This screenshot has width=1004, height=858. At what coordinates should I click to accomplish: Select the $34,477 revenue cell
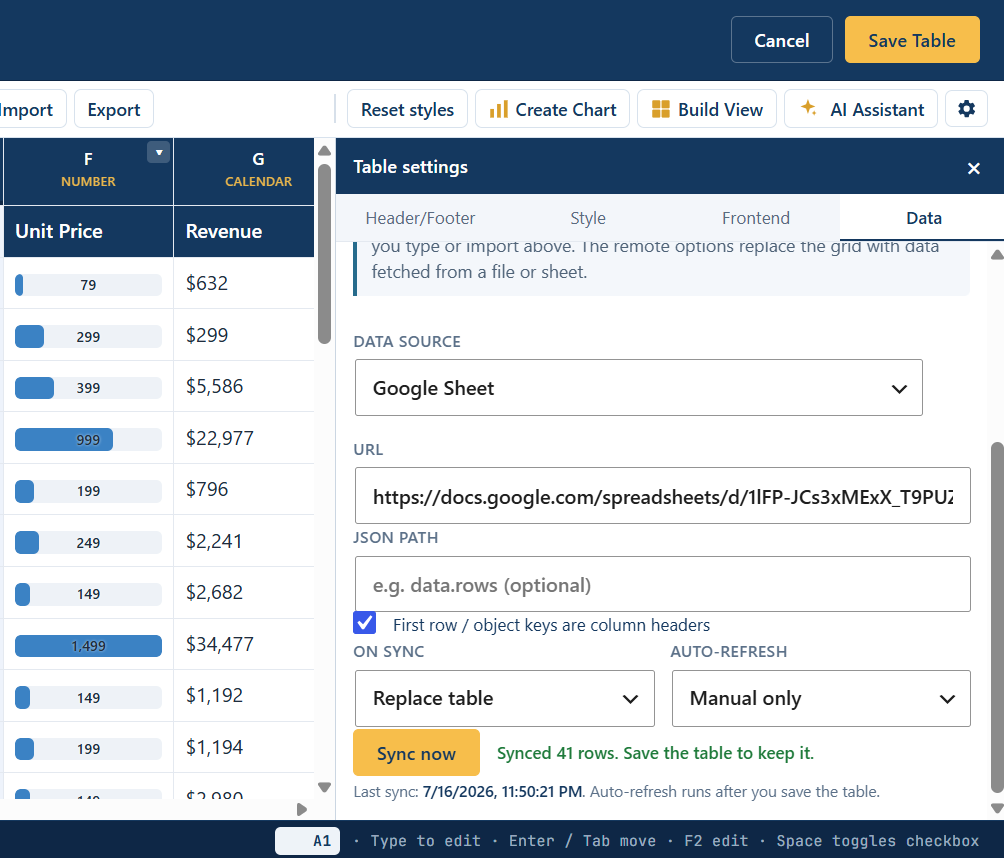pos(244,644)
